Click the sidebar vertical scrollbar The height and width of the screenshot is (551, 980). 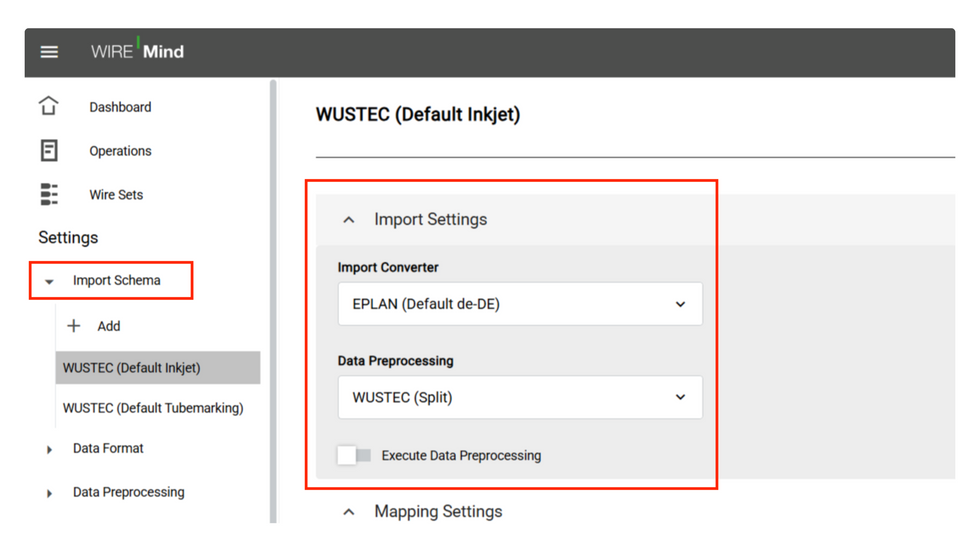pos(273,301)
